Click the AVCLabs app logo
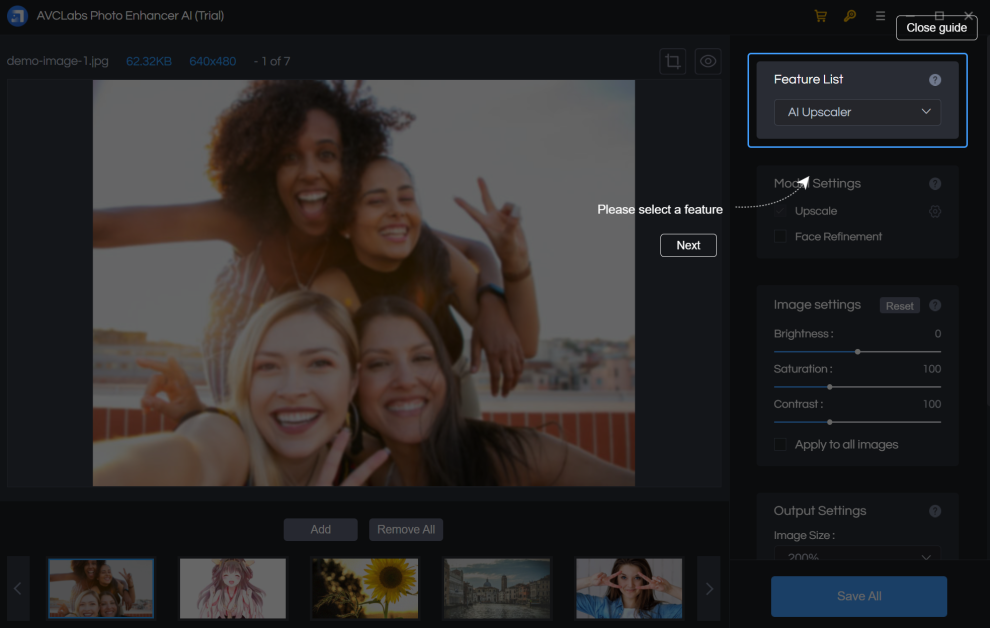Image resolution: width=990 pixels, height=628 pixels. [x=17, y=16]
